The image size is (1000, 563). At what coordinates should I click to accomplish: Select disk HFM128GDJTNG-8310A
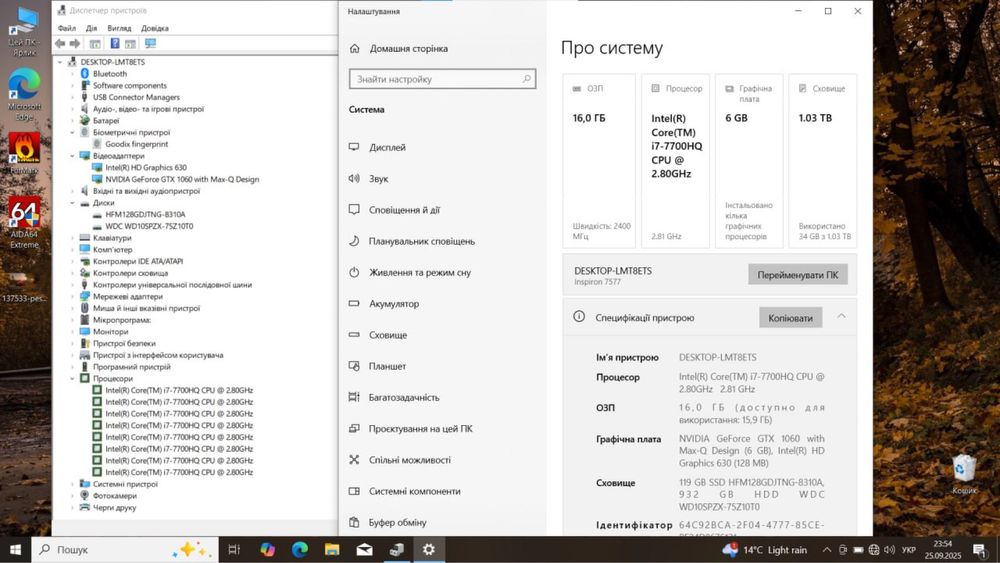coord(145,214)
